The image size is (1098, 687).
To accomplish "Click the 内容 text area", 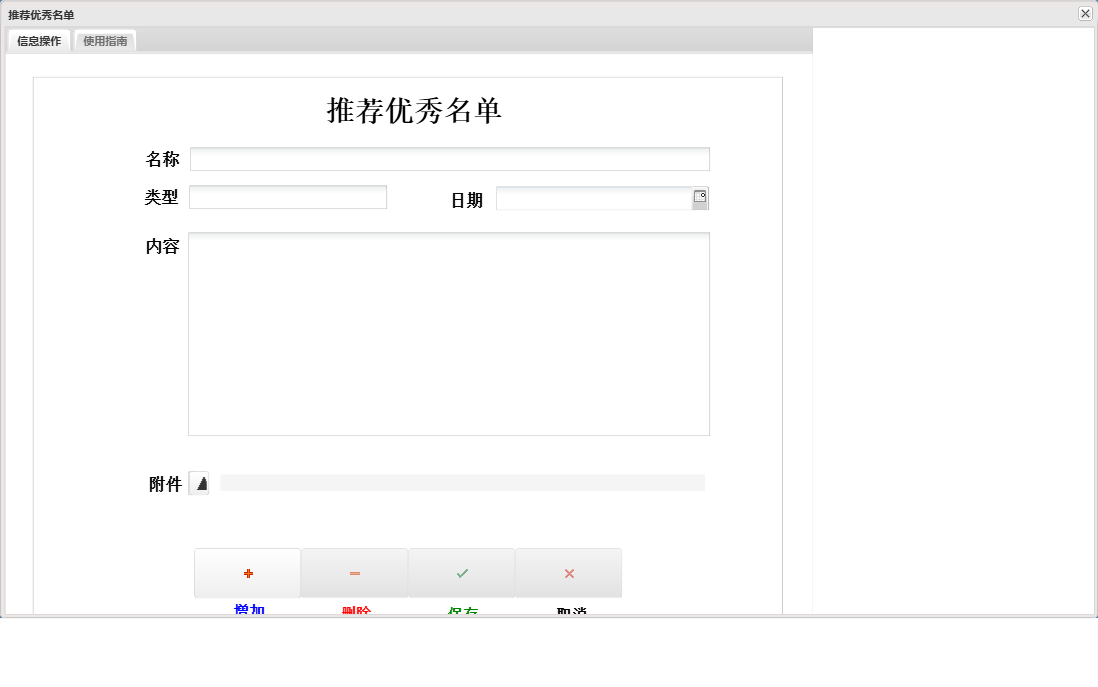I will 448,333.
